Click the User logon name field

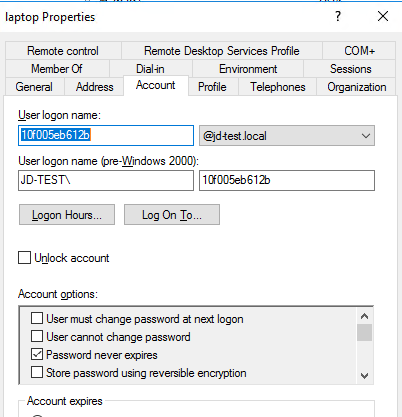[106, 135]
